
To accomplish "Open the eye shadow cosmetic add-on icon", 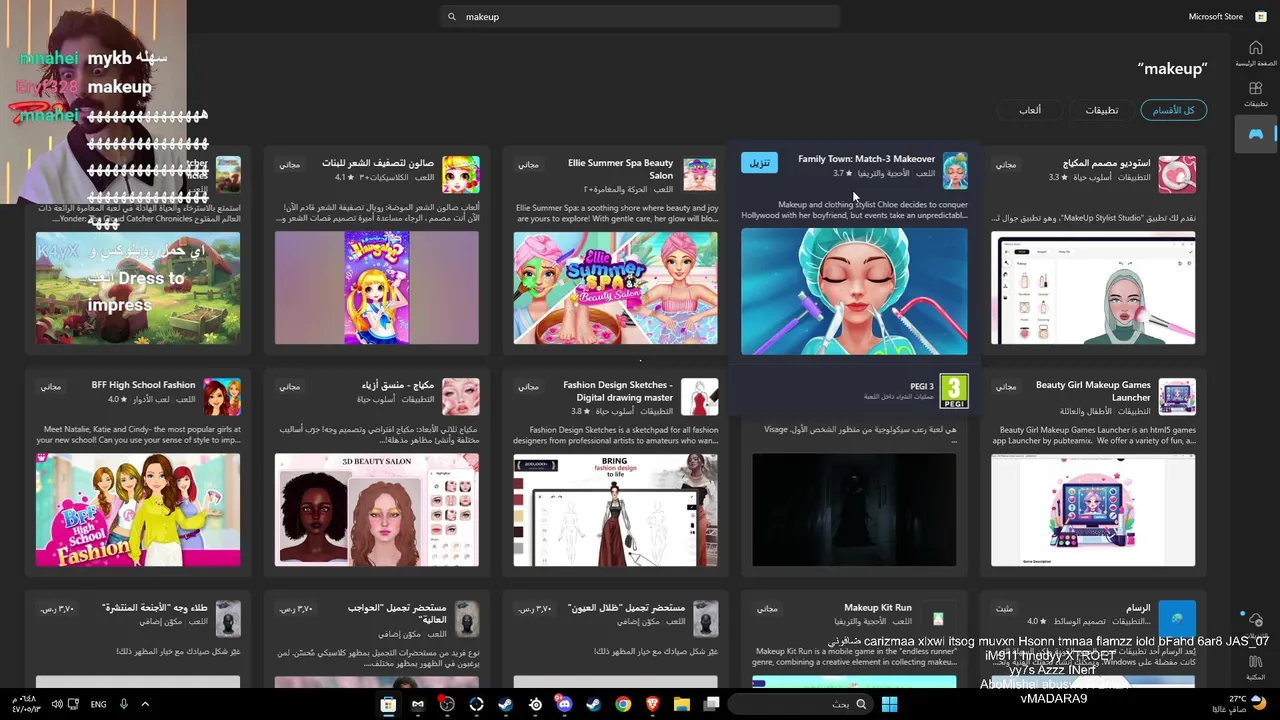I will coord(705,619).
